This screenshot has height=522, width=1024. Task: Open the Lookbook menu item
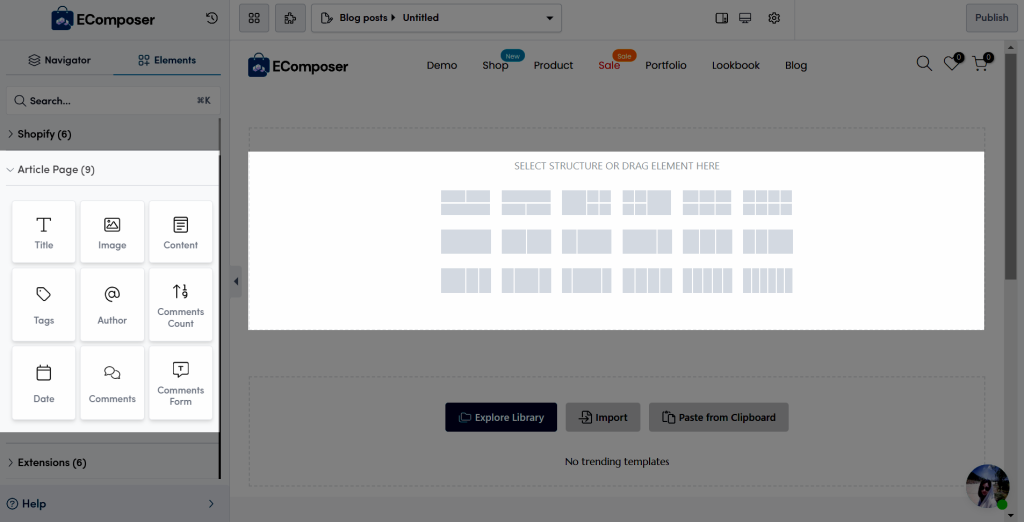pyautogui.click(x=735, y=65)
